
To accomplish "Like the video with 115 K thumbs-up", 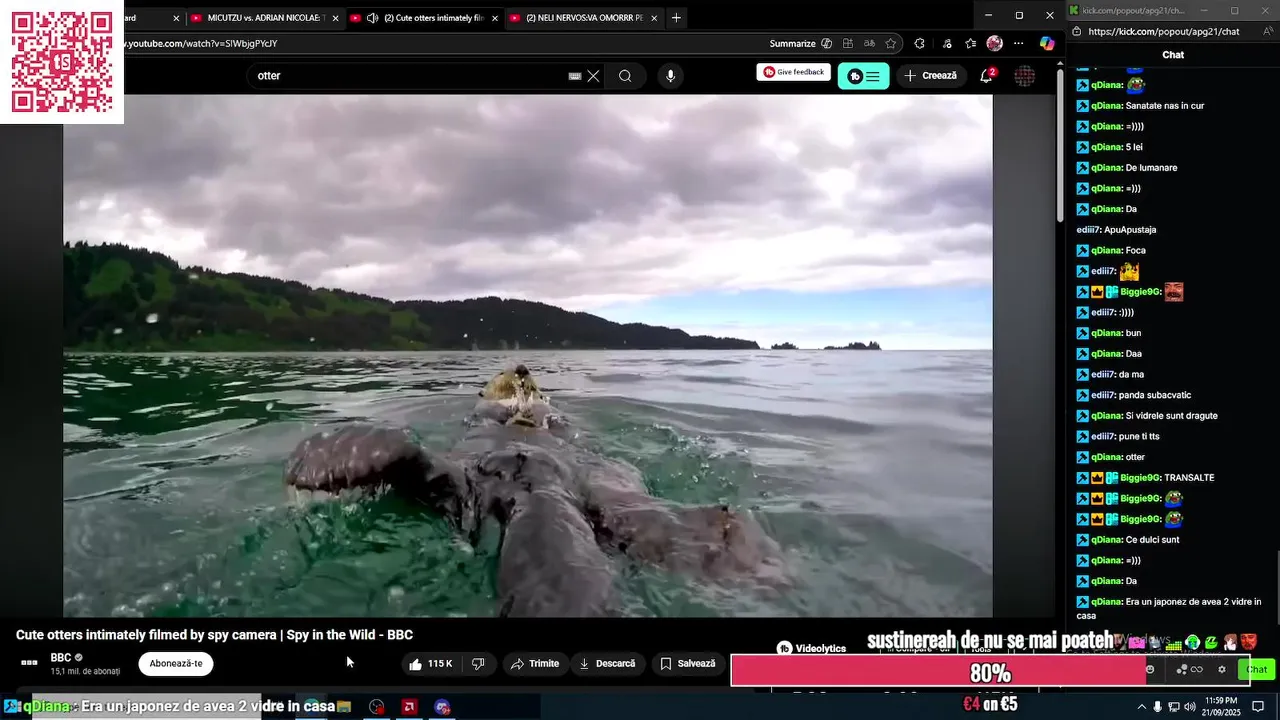I will click(429, 664).
